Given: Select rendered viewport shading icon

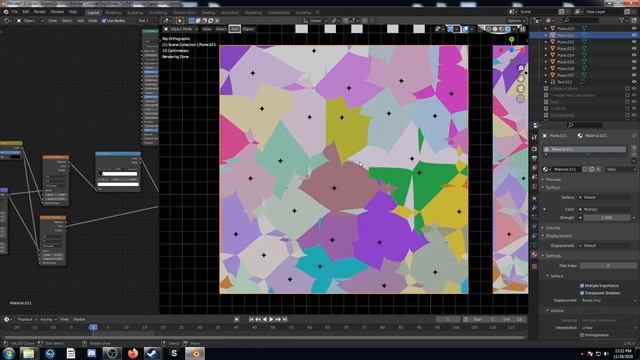Looking at the screenshot, I should pos(508,29).
